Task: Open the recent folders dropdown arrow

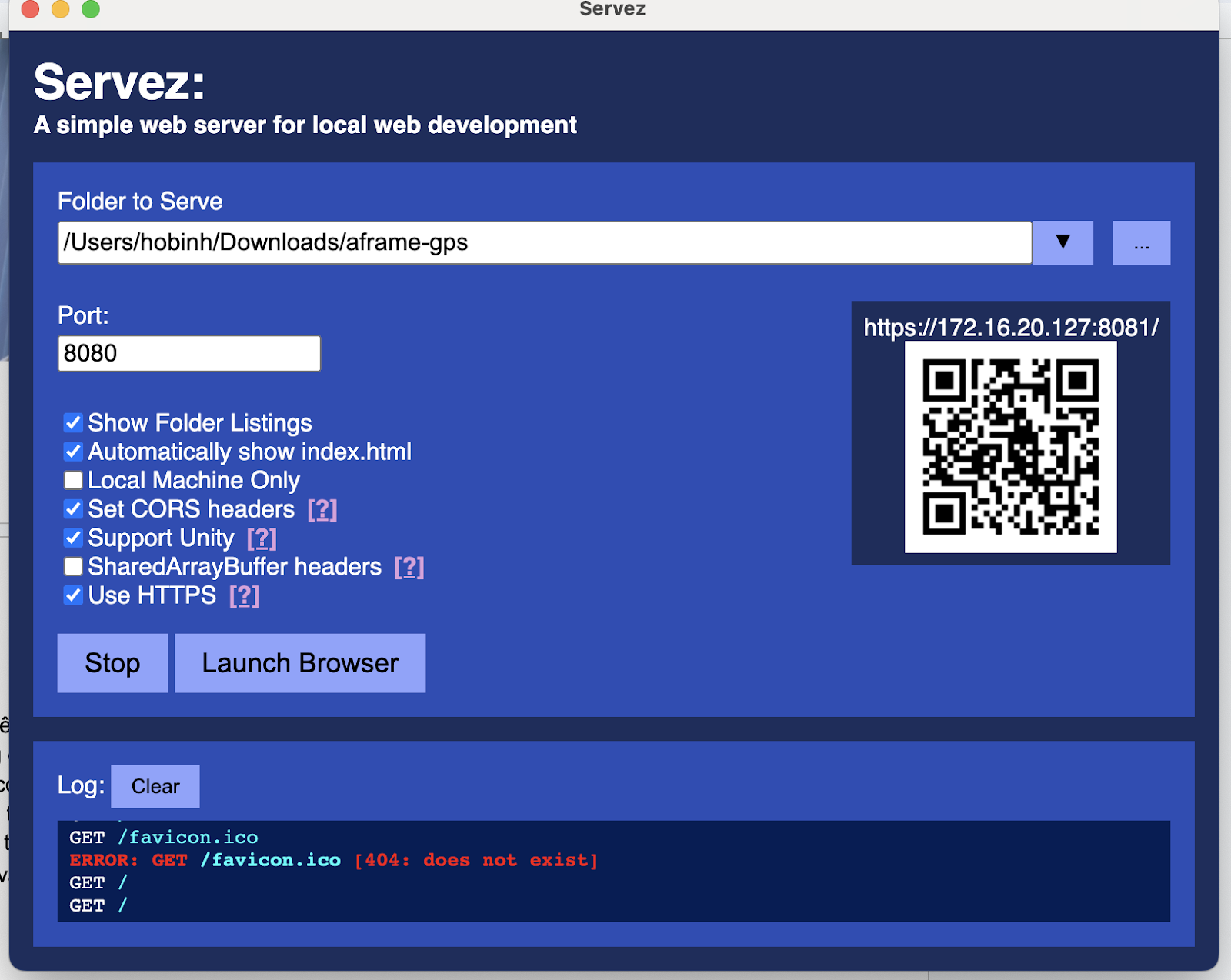Action: (x=1063, y=242)
